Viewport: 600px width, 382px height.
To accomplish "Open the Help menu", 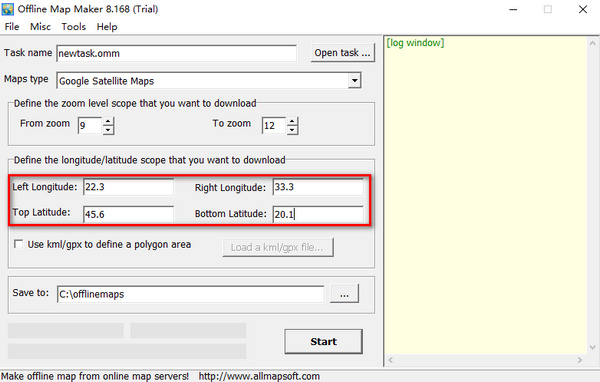I will click(107, 27).
